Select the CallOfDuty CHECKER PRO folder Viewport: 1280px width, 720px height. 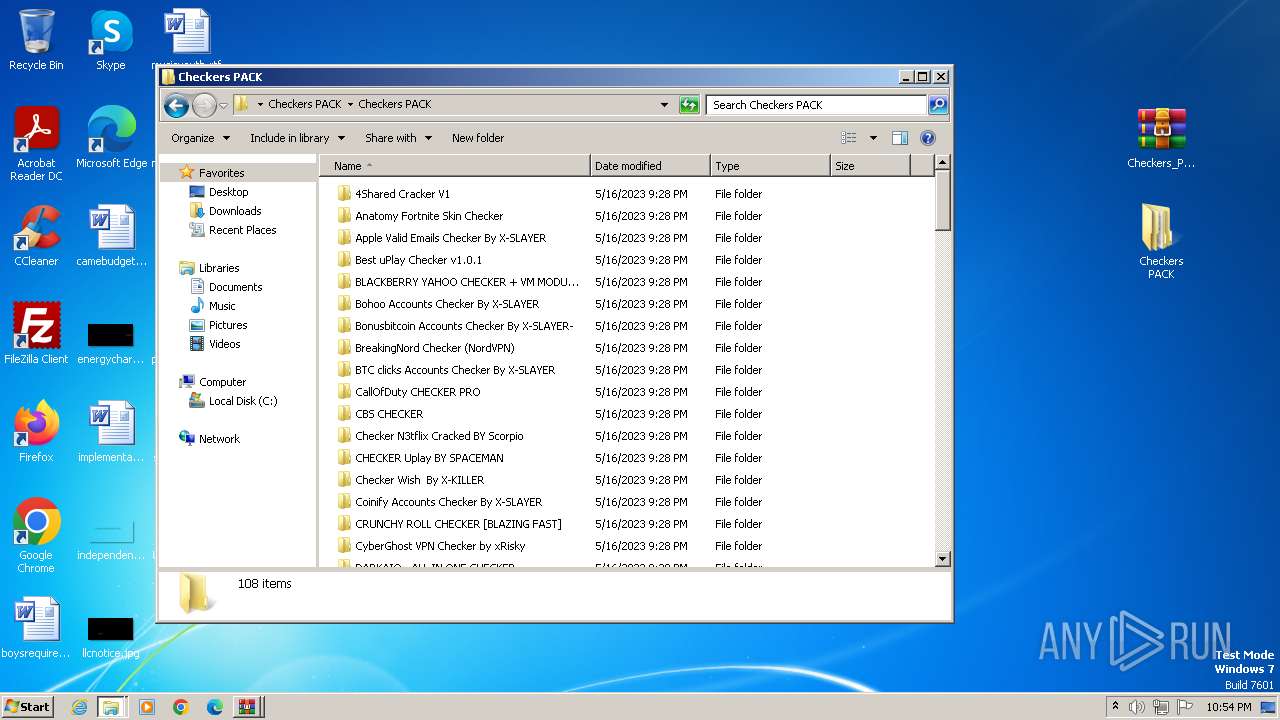pos(417,392)
